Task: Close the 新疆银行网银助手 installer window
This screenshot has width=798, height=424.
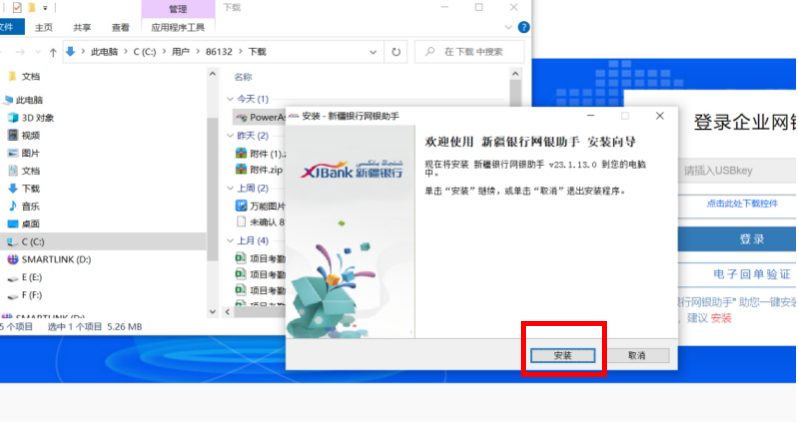Action: tap(660, 116)
